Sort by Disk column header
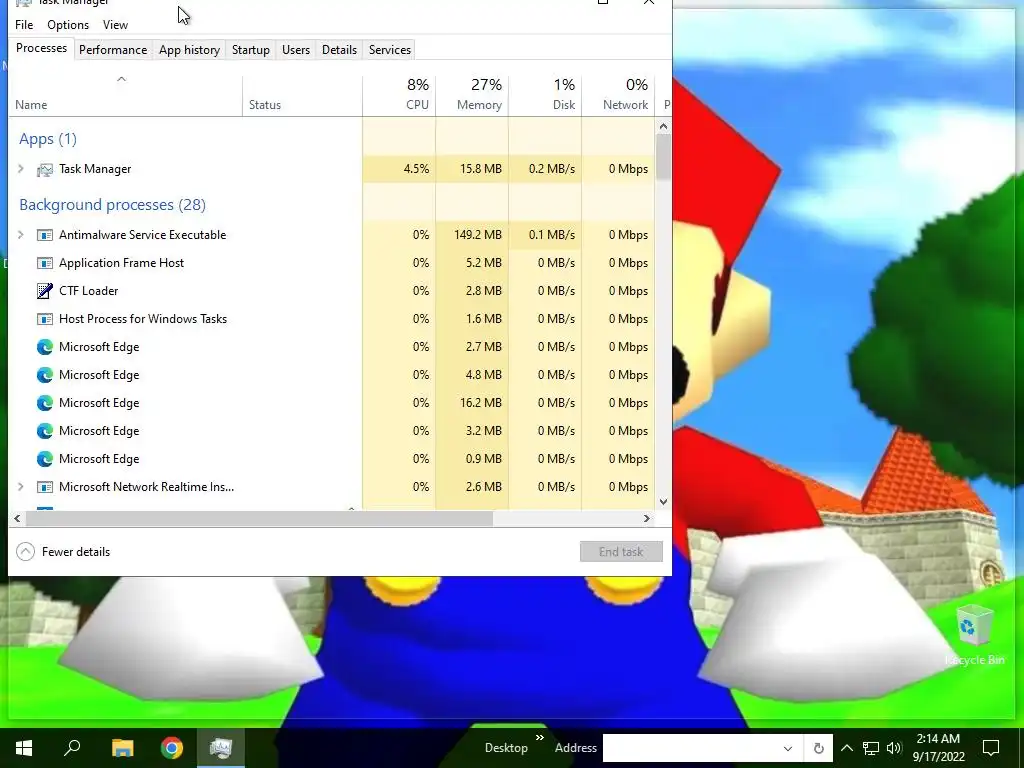The width and height of the screenshot is (1024, 768). (x=545, y=96)
